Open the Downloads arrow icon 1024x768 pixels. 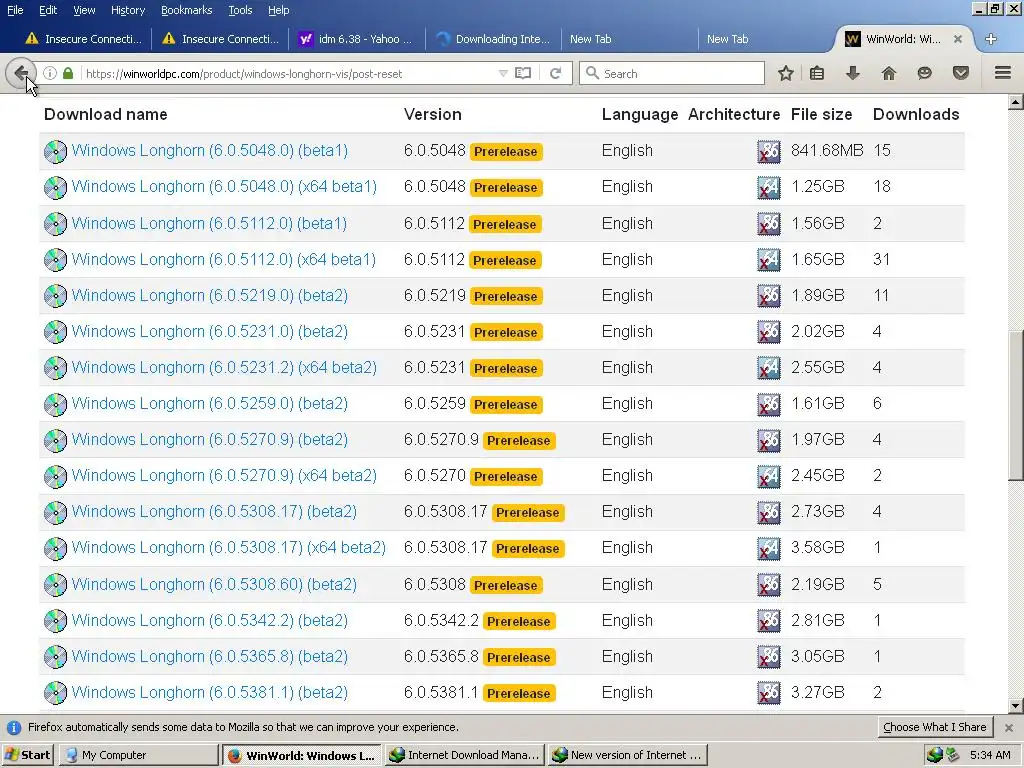point(853,73)
